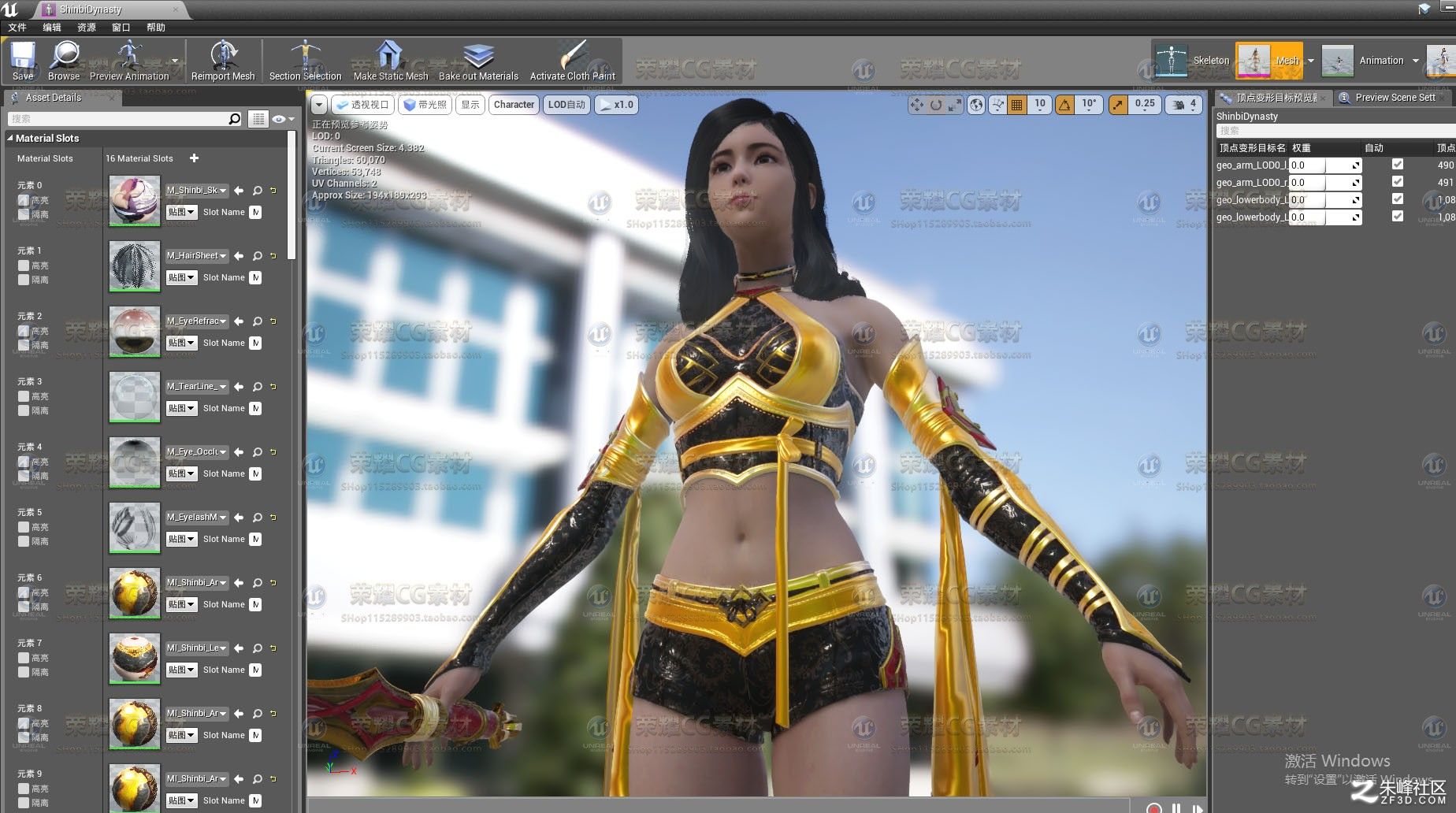The height and width of the screenshot is (813, 1456).
Task: Reset M_EyeRefrac material to default
Action: pos(273,321)
